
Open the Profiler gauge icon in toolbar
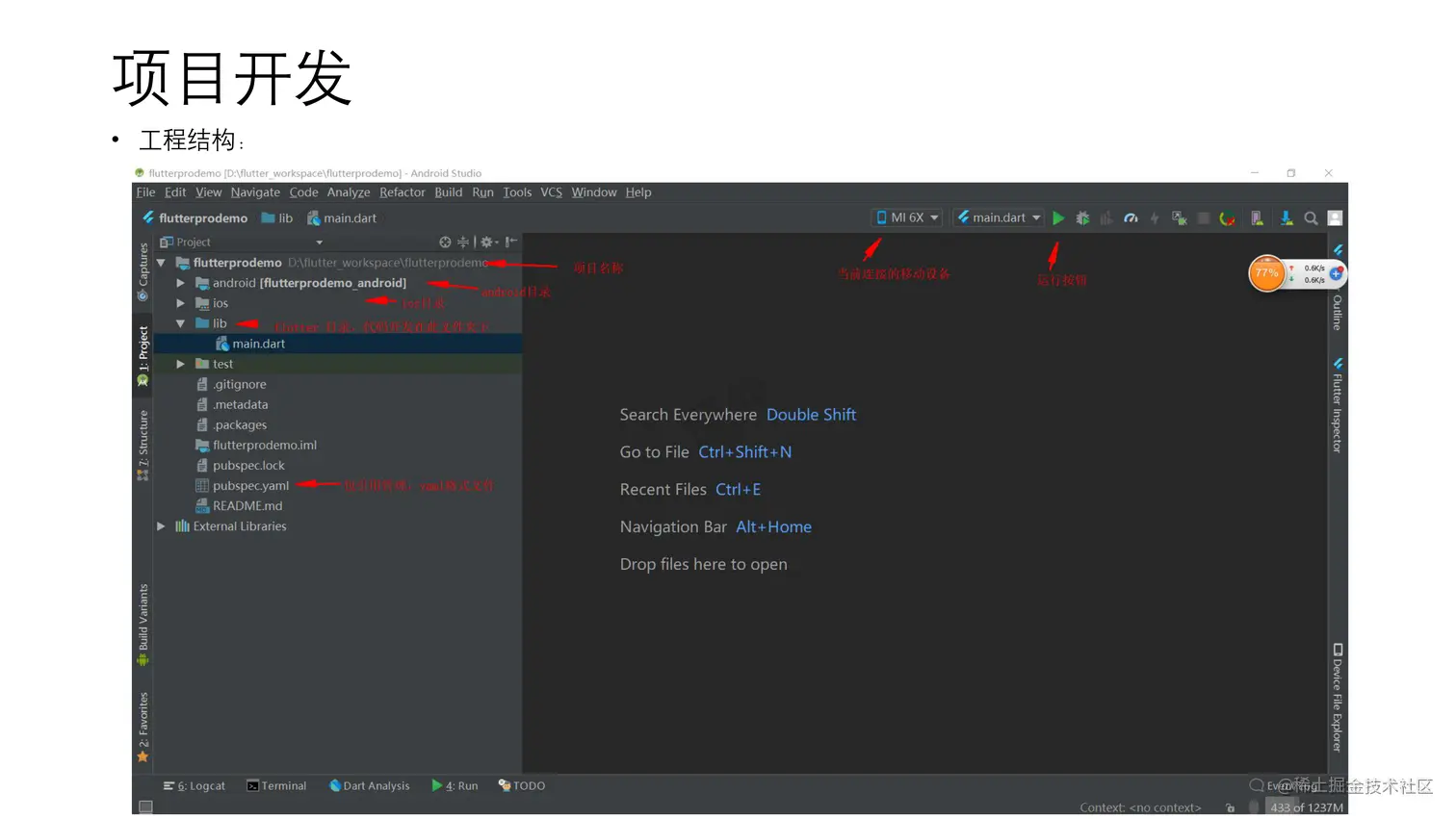click(x=1131, y=218)
